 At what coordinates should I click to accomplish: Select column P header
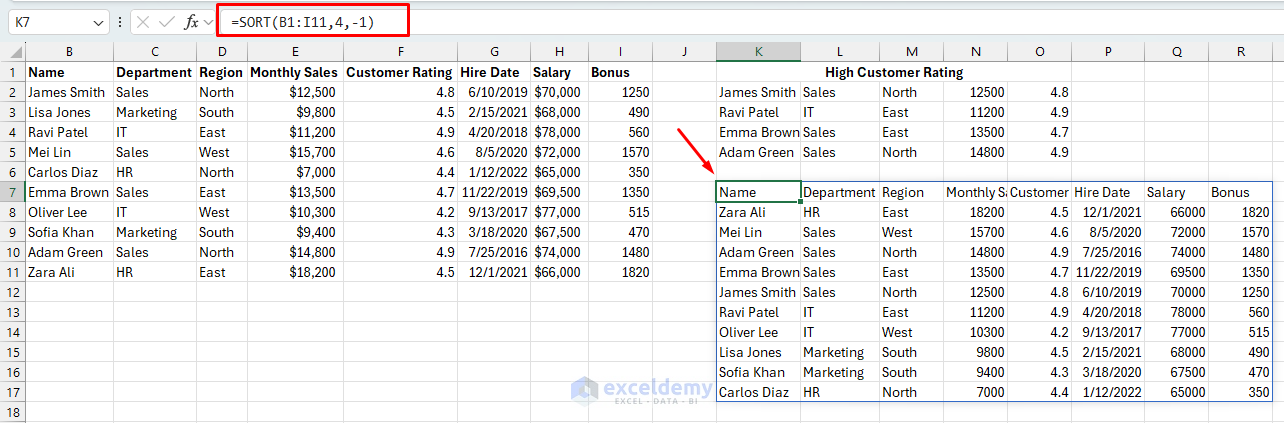tap(1108, 52)
